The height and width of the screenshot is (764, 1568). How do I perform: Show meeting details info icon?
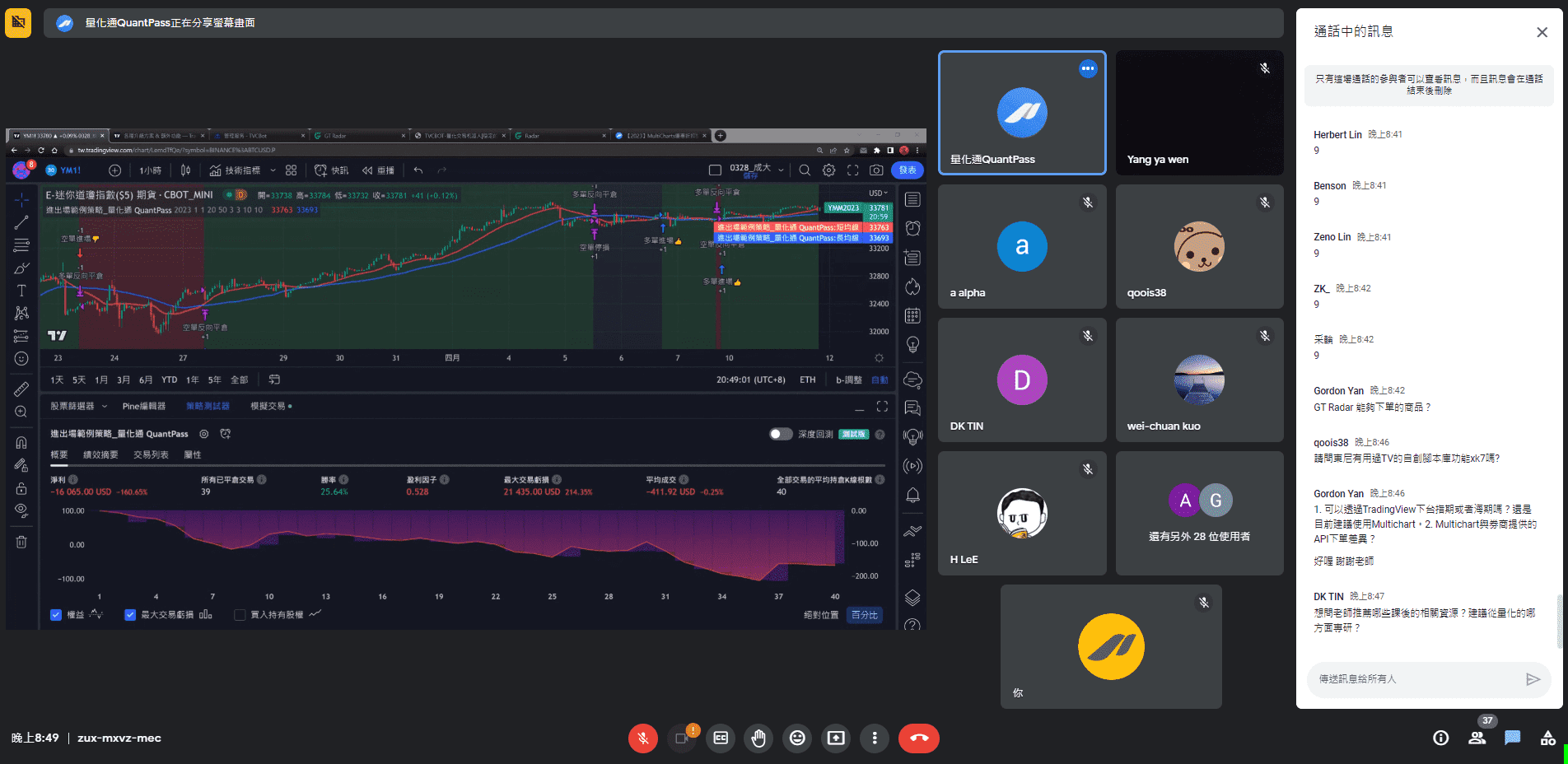click(x=1440, y=738)
